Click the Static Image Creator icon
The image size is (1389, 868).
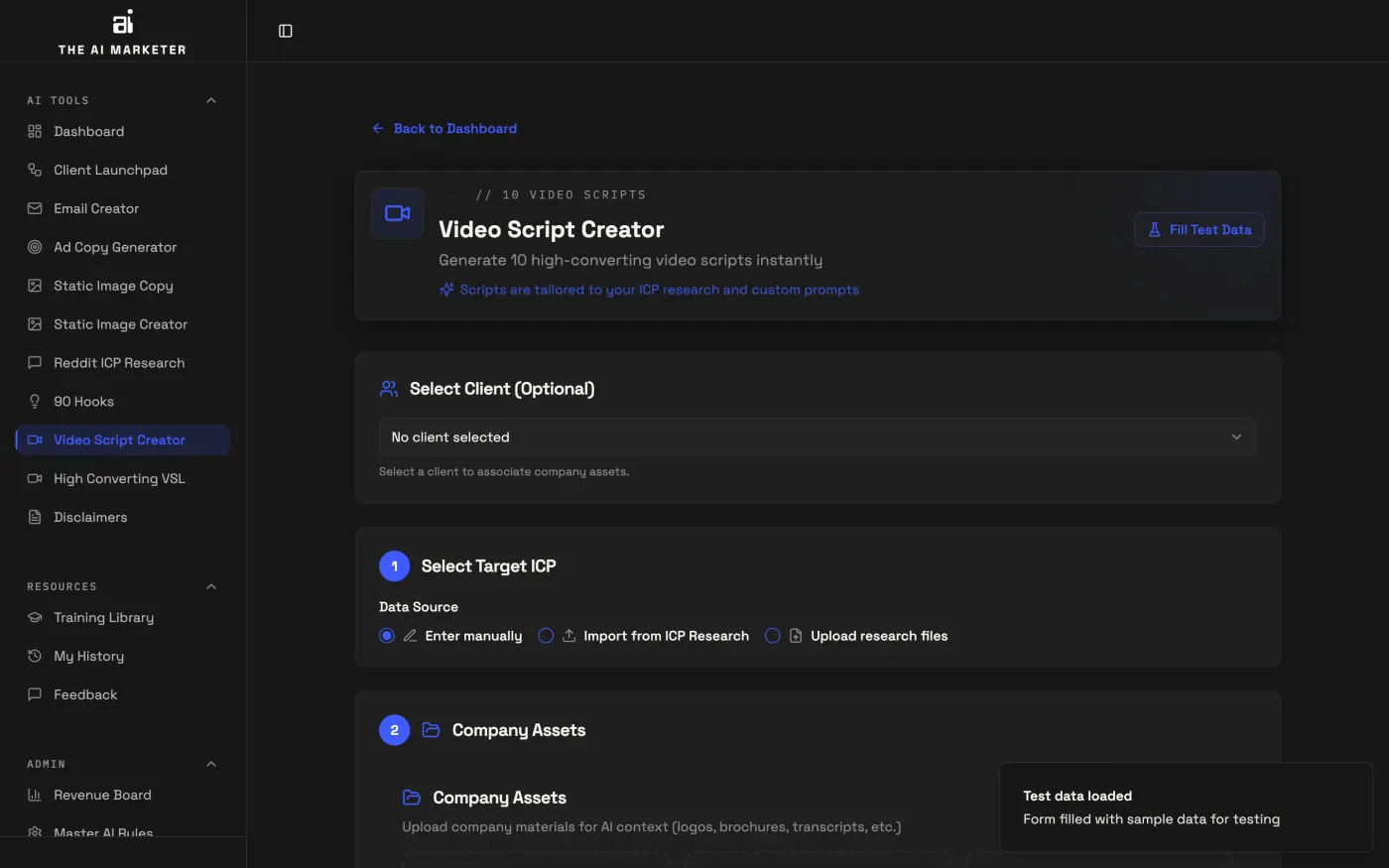pos(35,324)
